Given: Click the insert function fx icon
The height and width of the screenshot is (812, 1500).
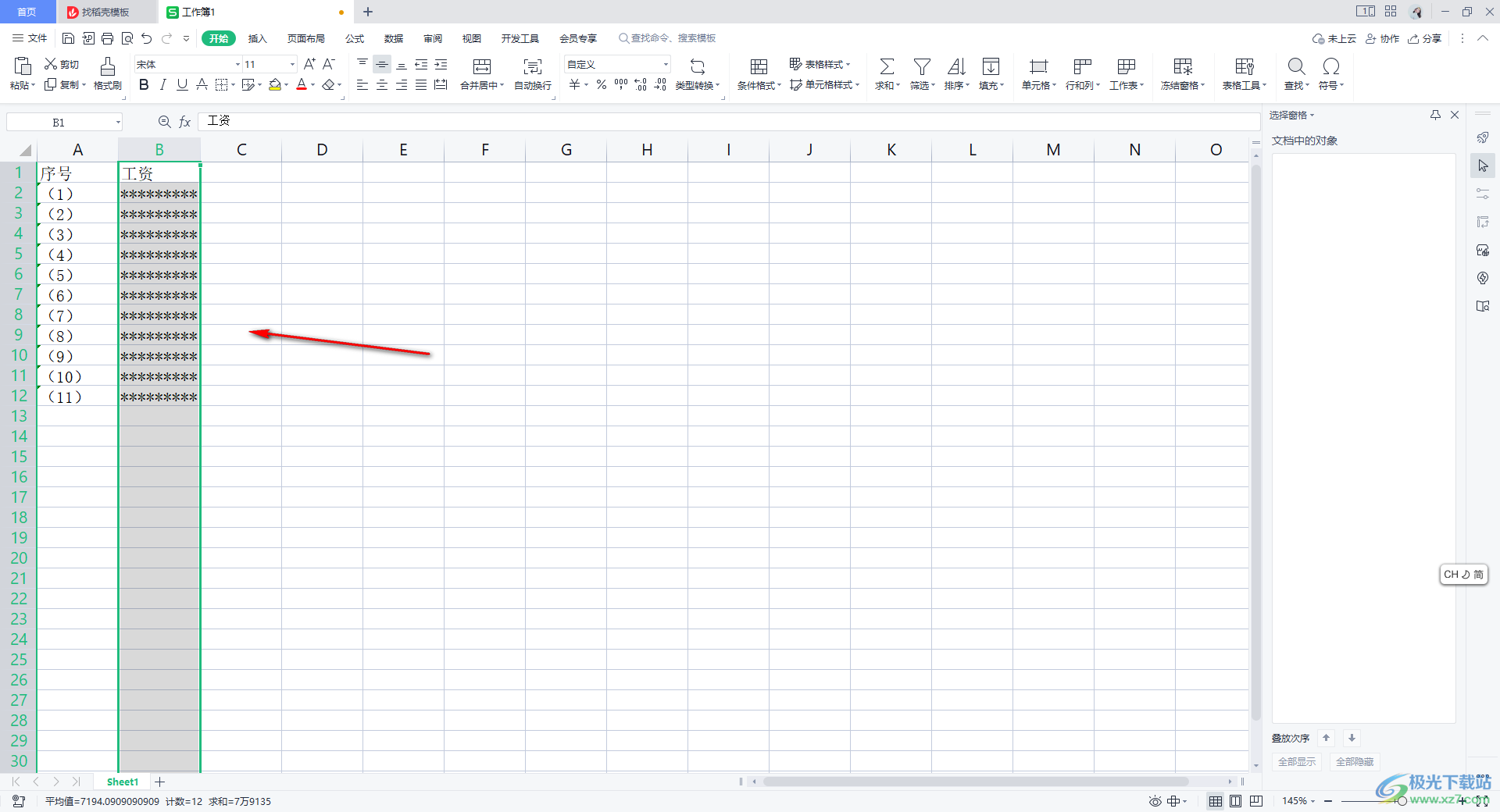Looking at the screenshot, I should (x=185, y=122).
